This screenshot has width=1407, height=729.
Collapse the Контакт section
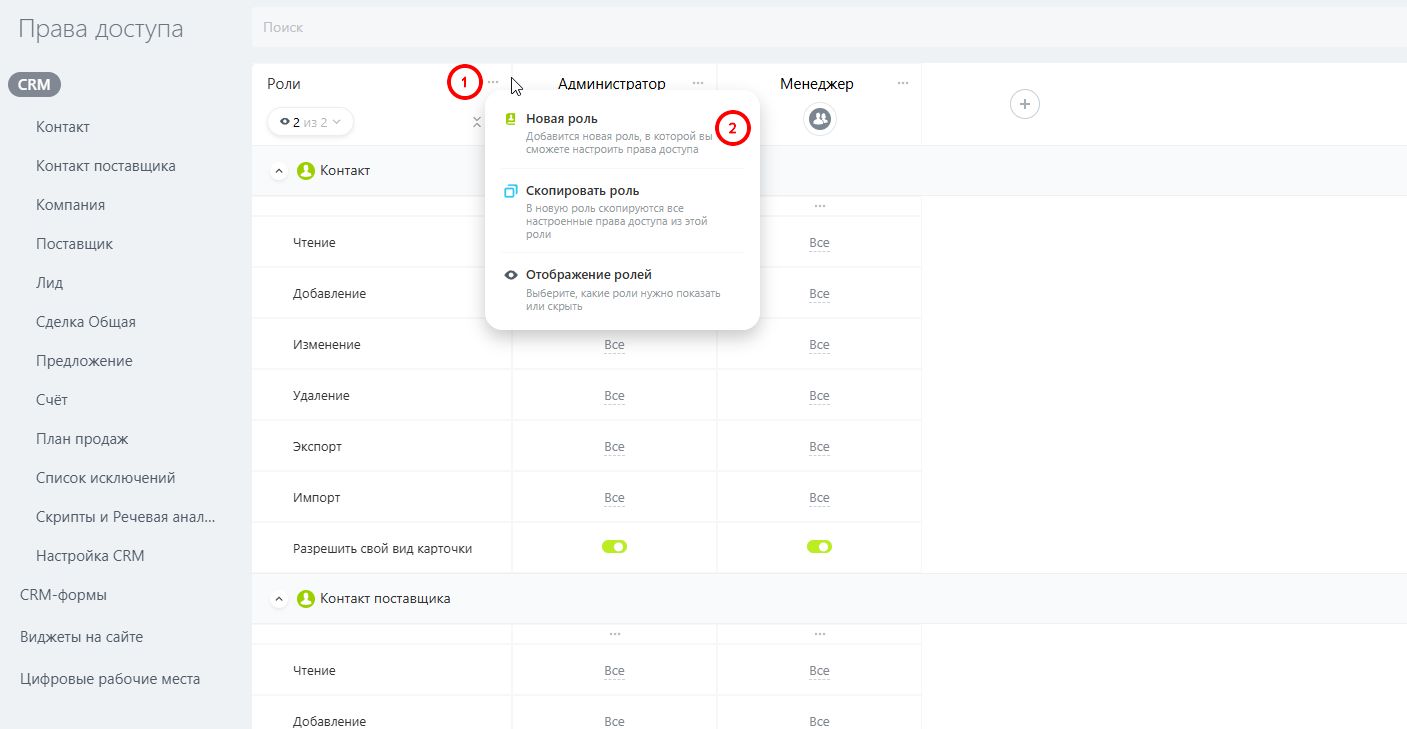pyautogui.click(x=279, y=171)
